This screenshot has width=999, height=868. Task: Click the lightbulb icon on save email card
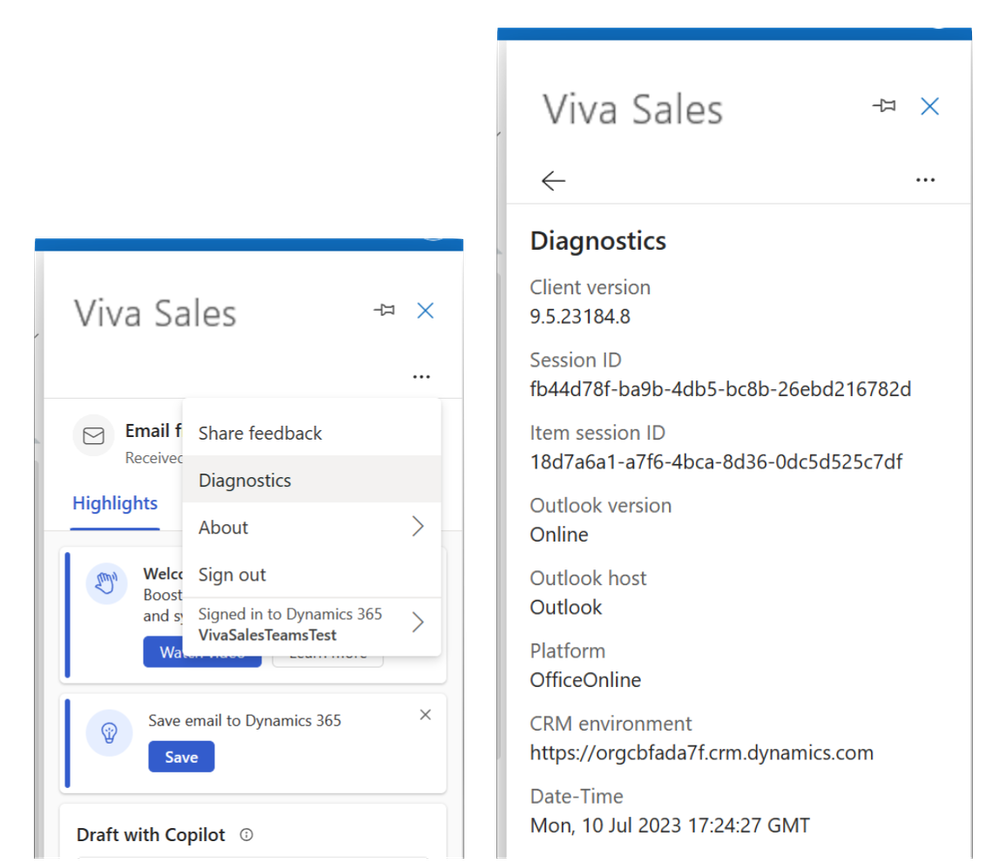tap(109, 733)
